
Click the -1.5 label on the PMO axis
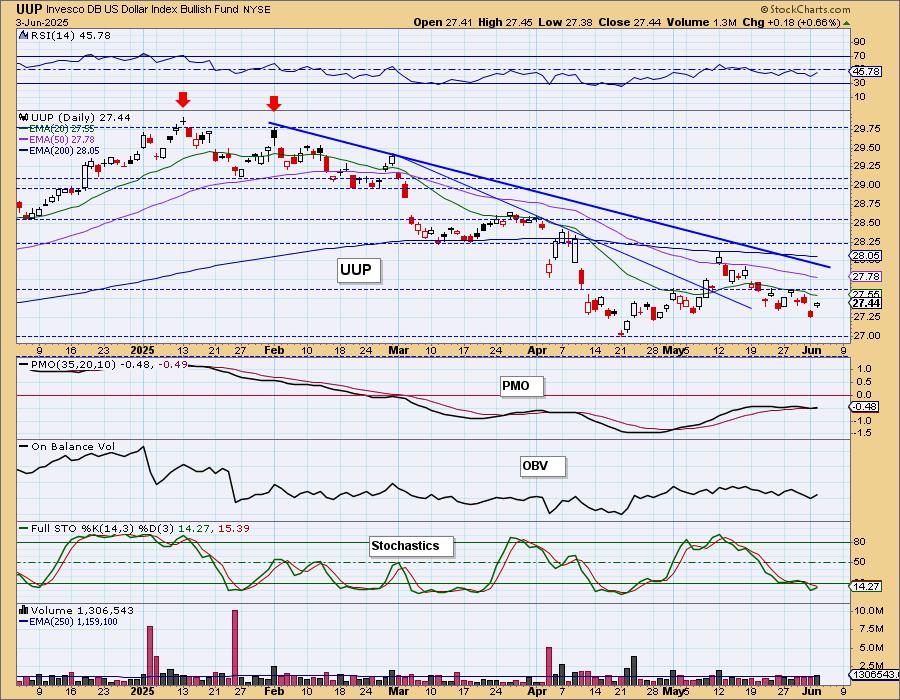click(863, 433)
